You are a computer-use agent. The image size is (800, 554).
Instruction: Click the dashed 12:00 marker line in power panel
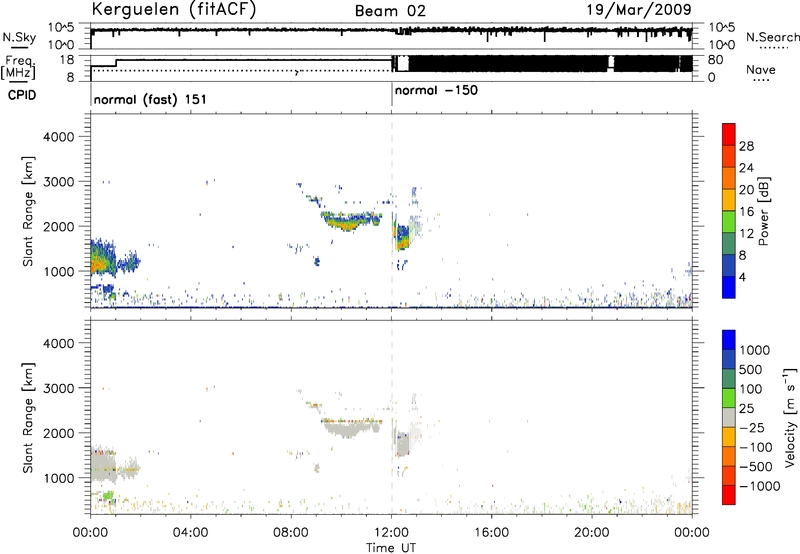tap(392, 210)
